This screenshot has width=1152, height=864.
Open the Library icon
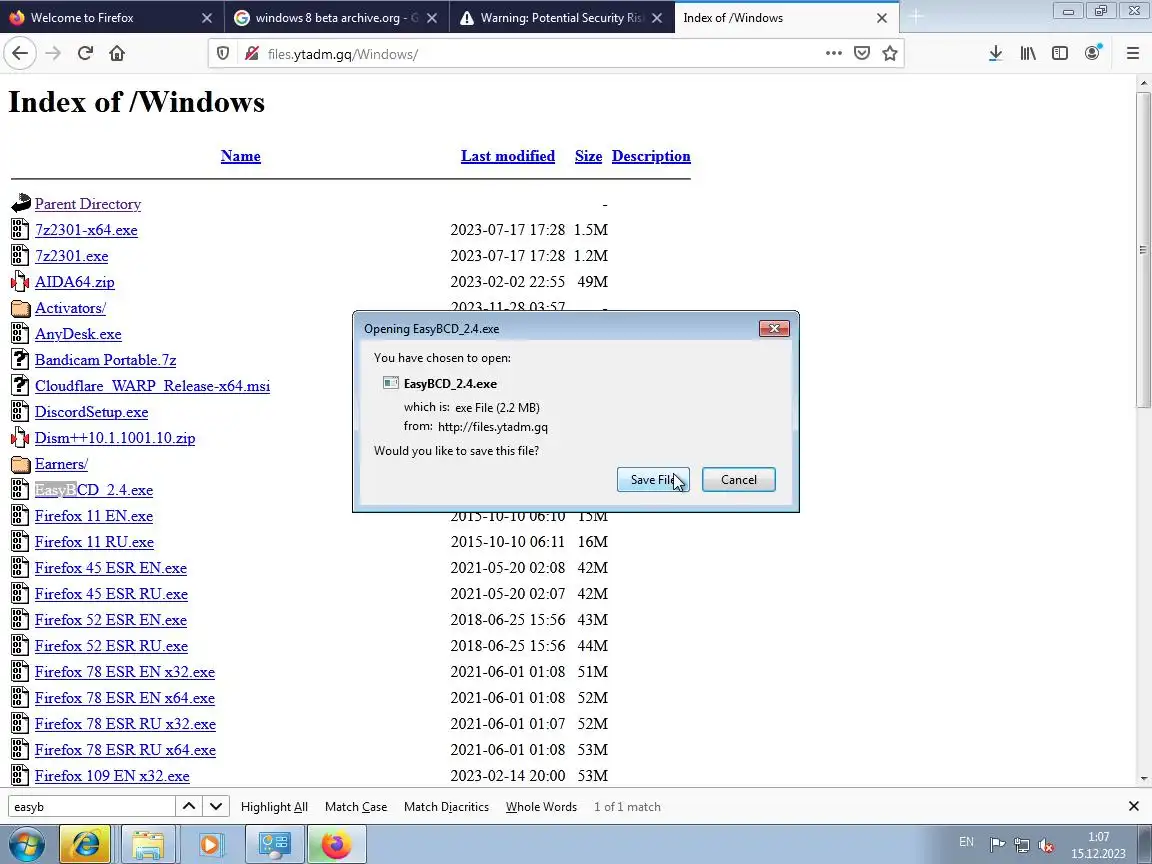(x=1028, y=53)
